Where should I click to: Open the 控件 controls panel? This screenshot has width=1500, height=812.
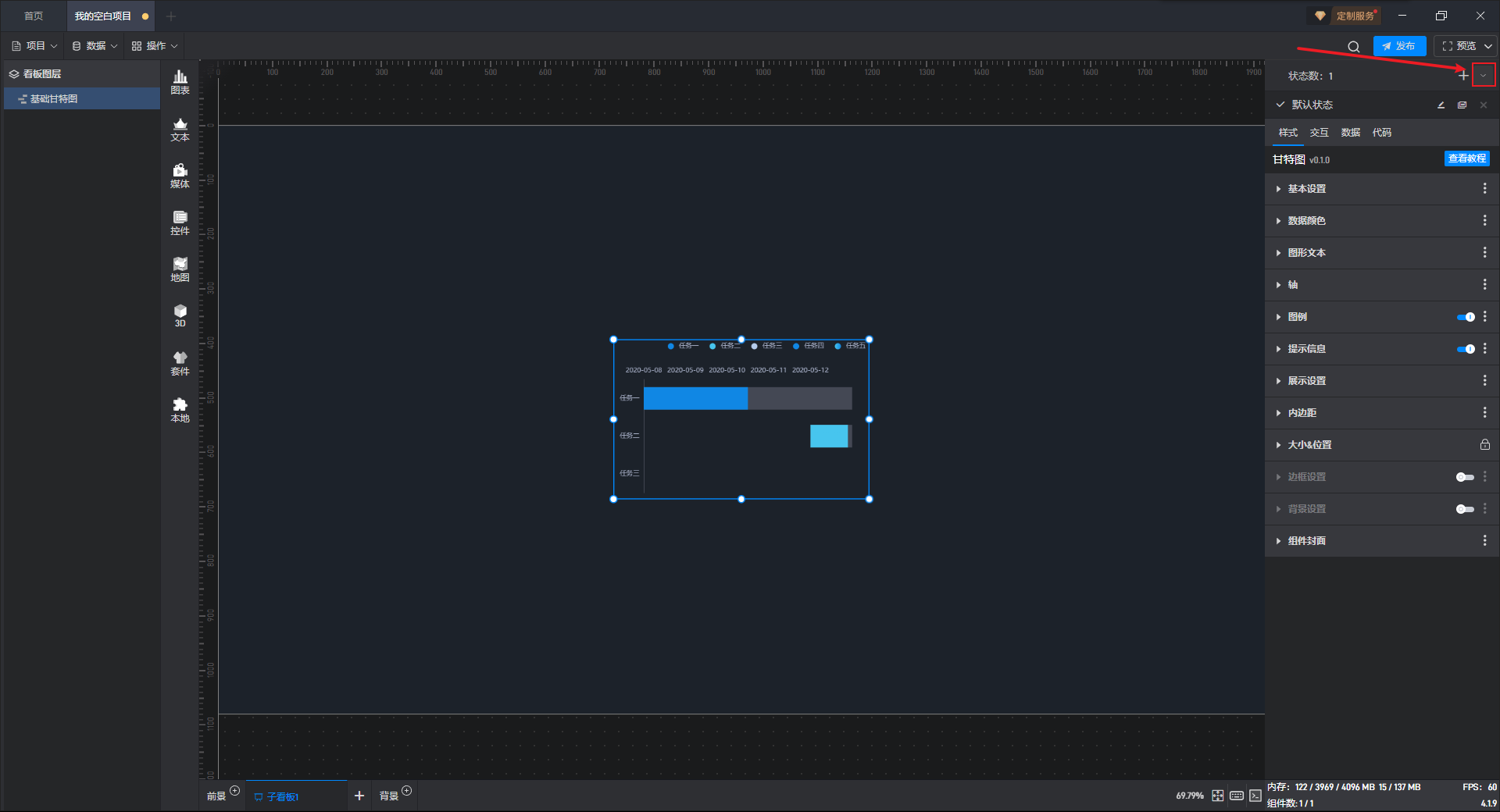point(180,223)
